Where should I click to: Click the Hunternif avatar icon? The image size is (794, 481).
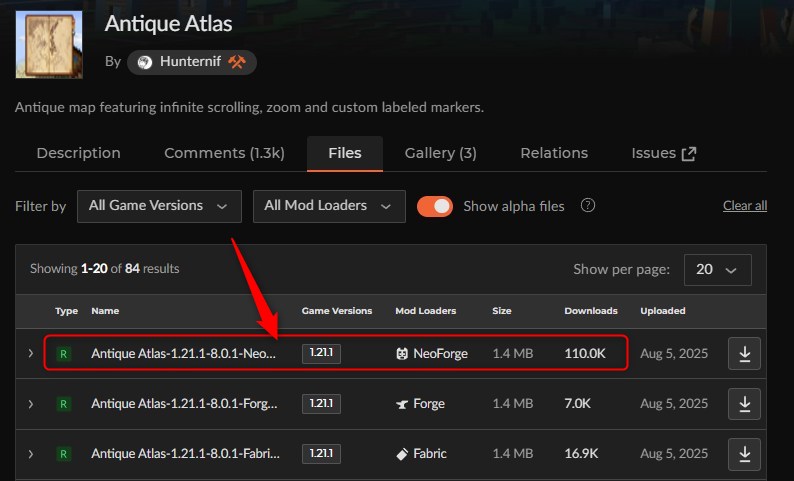click(145, 62)
